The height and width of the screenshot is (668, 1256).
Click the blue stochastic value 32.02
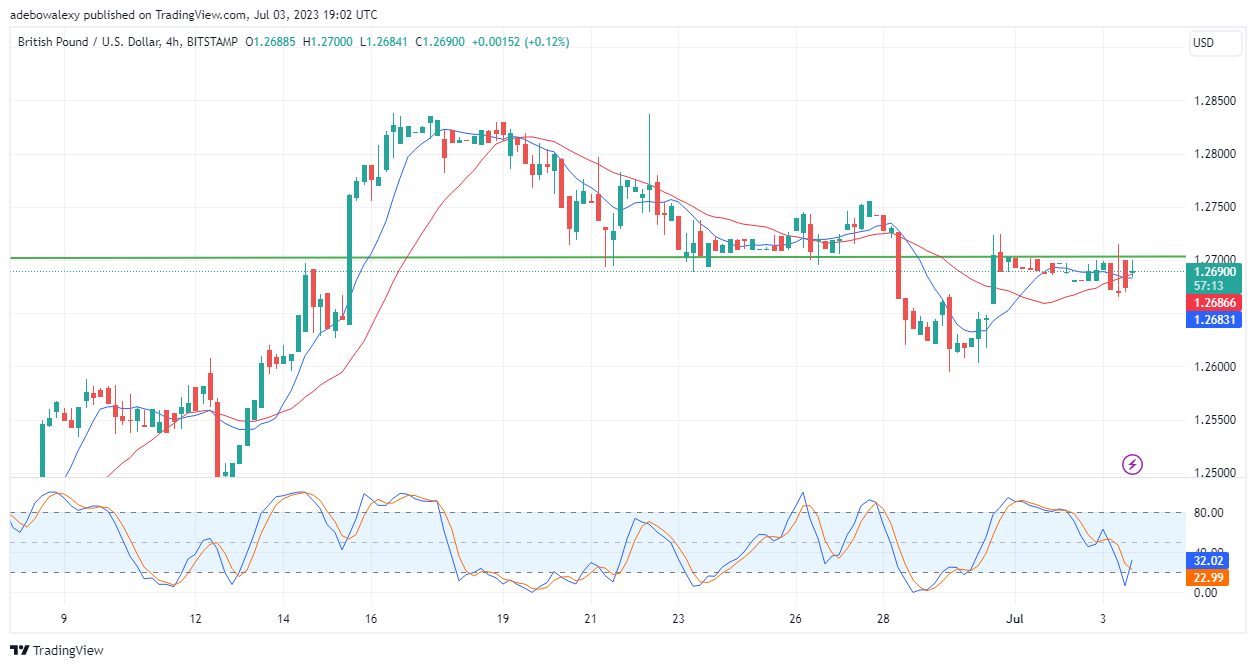tap(1208, 561)
